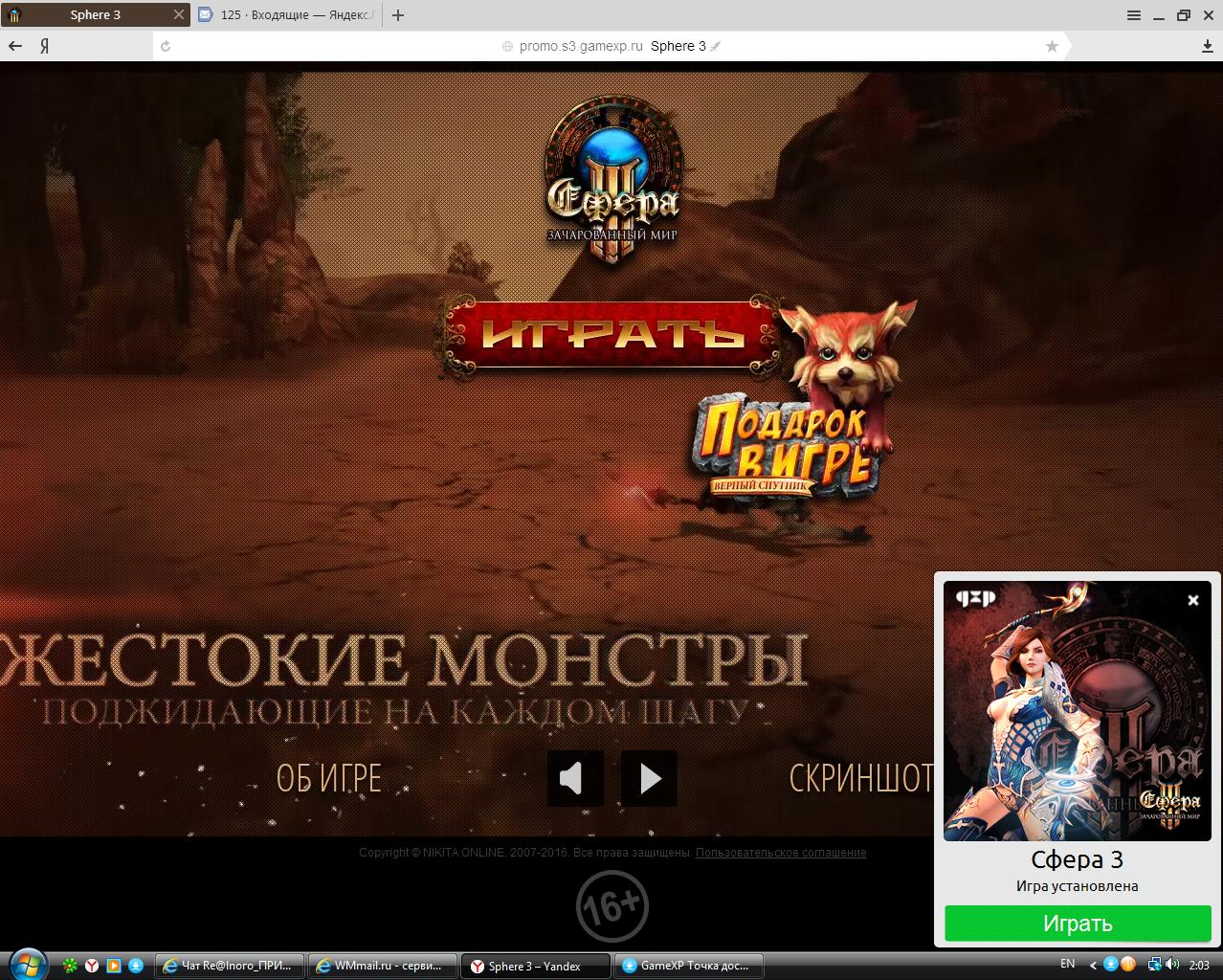
Task: Click the Yandex Я home icon
Action: (x=44, y=46)
